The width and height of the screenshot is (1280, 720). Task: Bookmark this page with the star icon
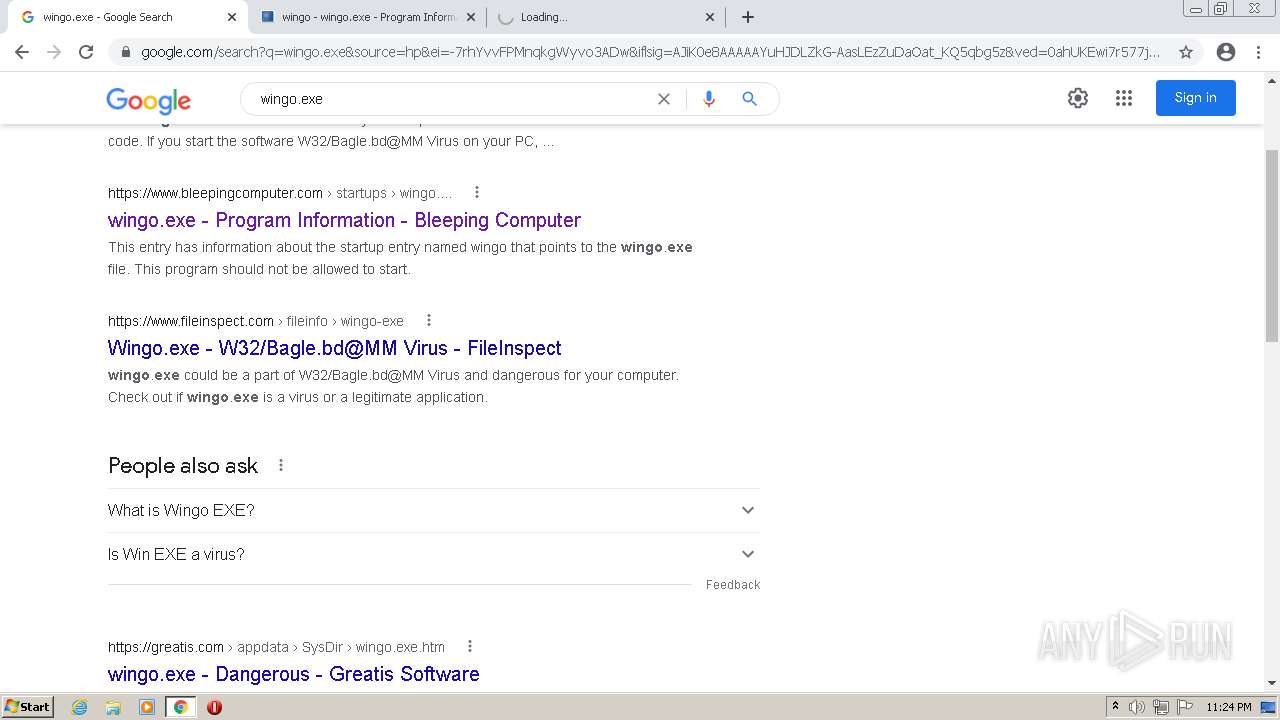(1186, 52)
